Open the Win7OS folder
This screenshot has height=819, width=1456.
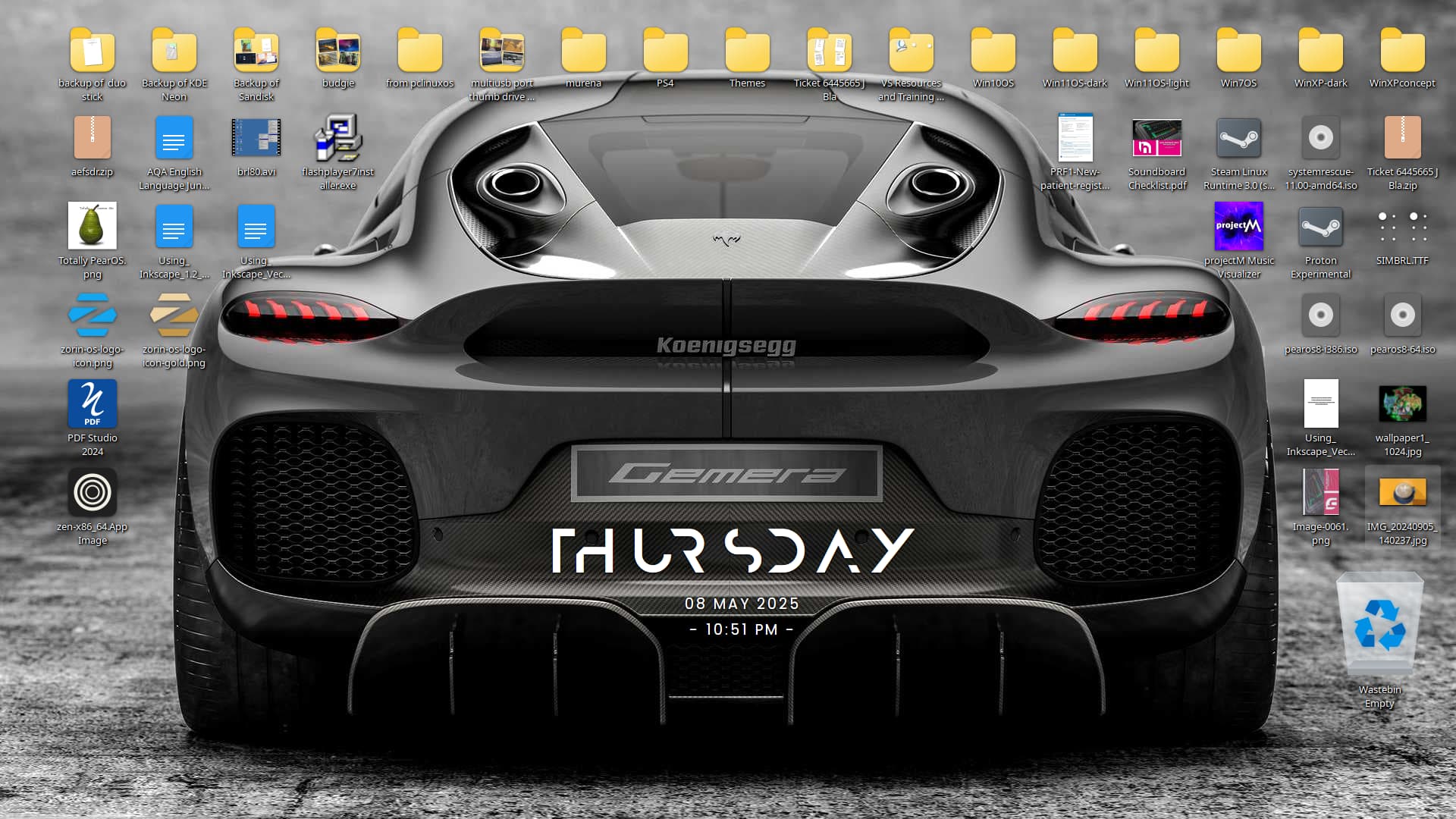pos(1238,50)
